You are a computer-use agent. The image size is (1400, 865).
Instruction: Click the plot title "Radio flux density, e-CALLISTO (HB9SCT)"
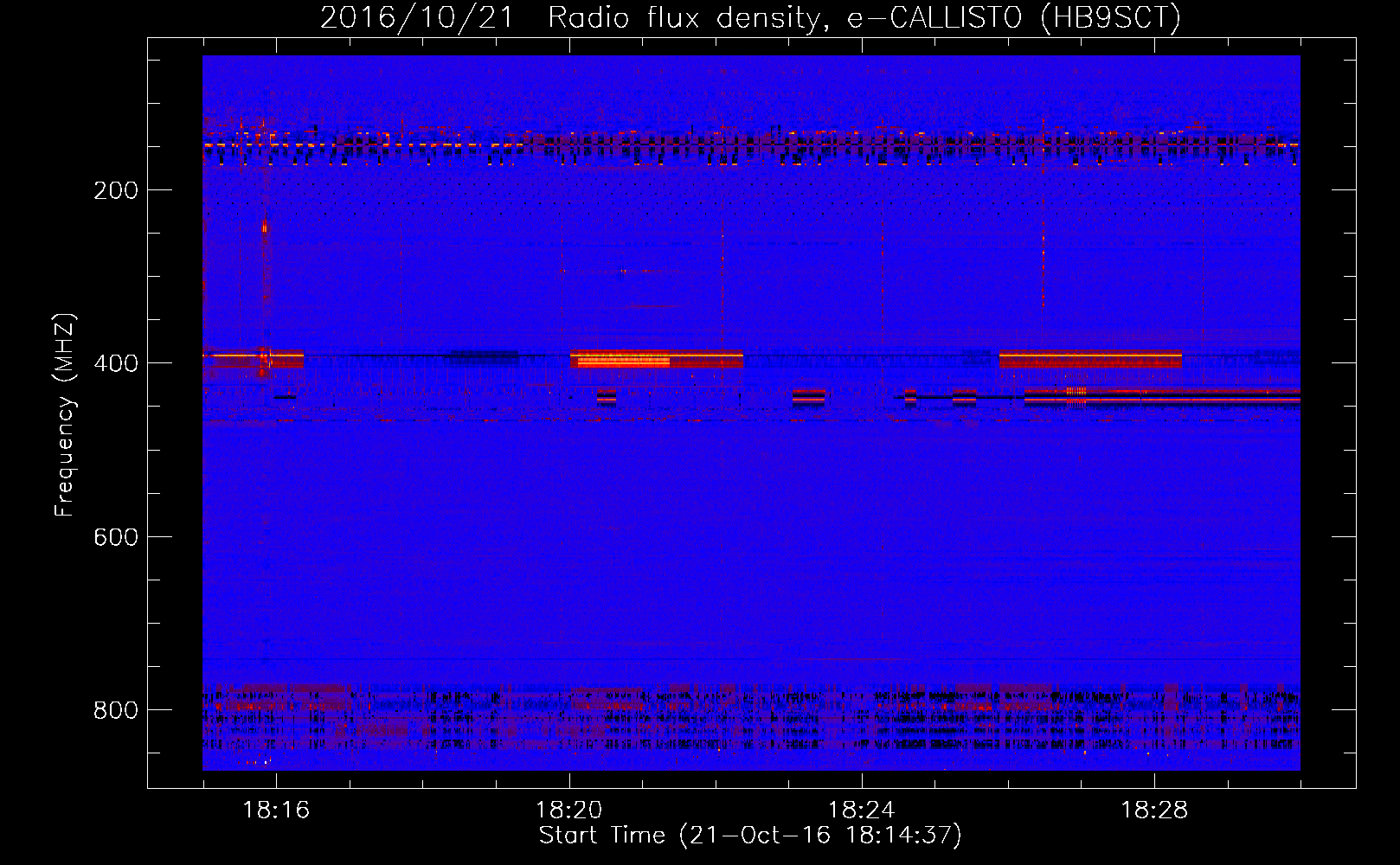(864, 17)
